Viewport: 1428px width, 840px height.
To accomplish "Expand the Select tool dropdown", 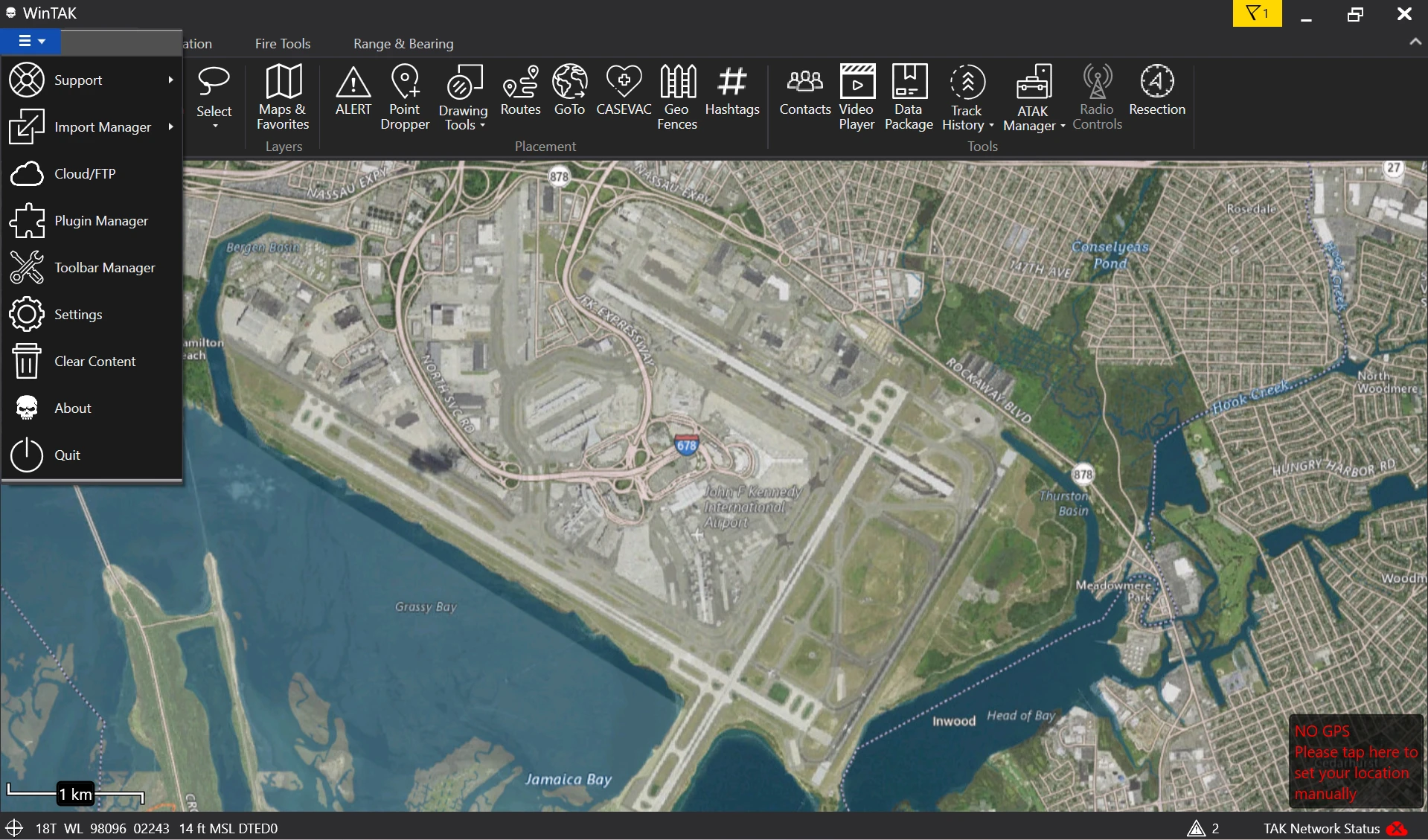I will (x=214, y=126).
